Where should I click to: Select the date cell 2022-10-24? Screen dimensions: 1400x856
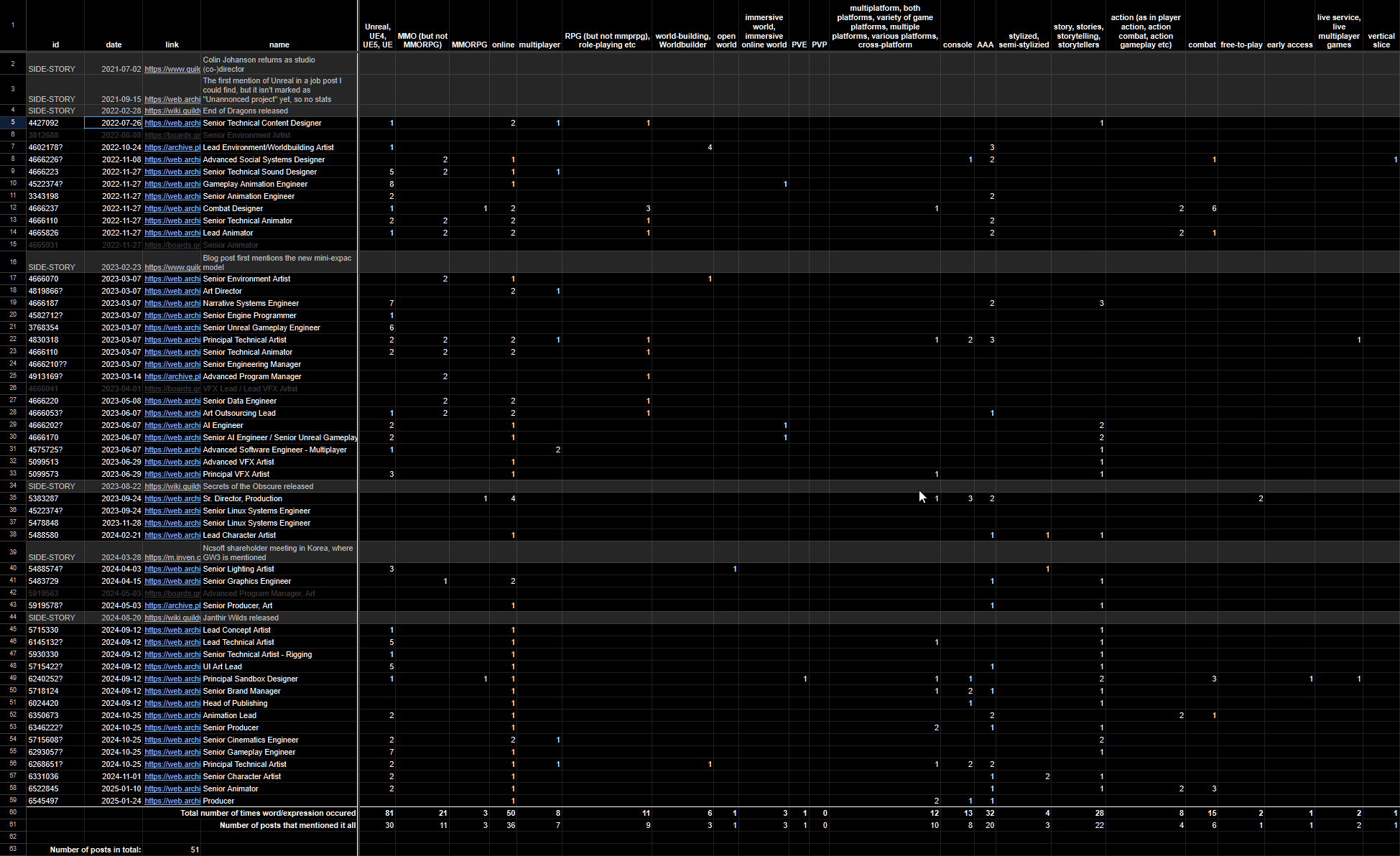tap(113, 147)
